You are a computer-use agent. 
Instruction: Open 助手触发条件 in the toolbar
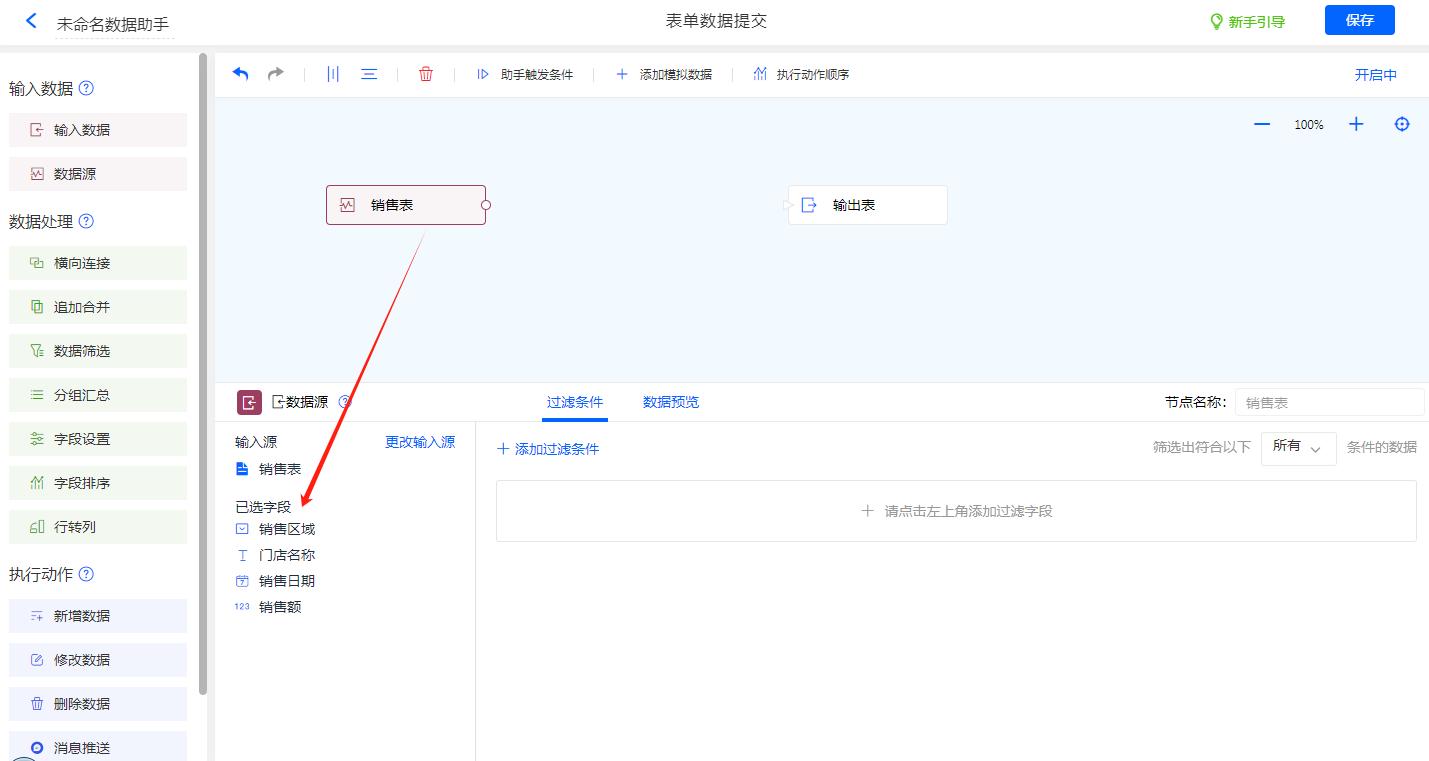525,74
